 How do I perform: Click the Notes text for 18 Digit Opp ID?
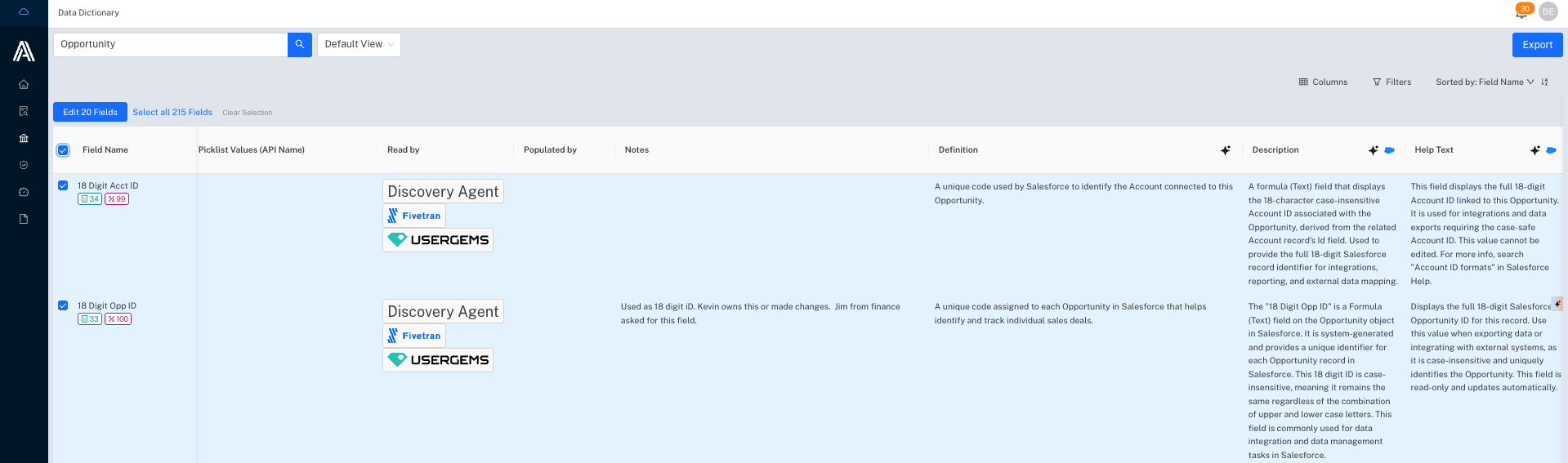[761, 314]
